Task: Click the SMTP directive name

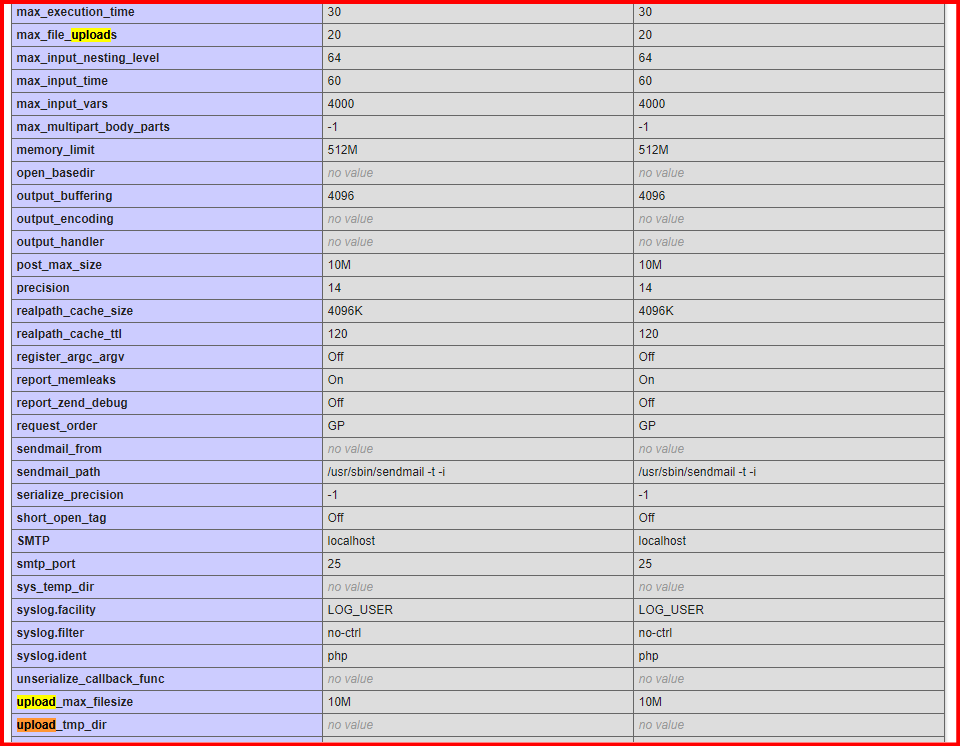Action: tap(33, 541)
